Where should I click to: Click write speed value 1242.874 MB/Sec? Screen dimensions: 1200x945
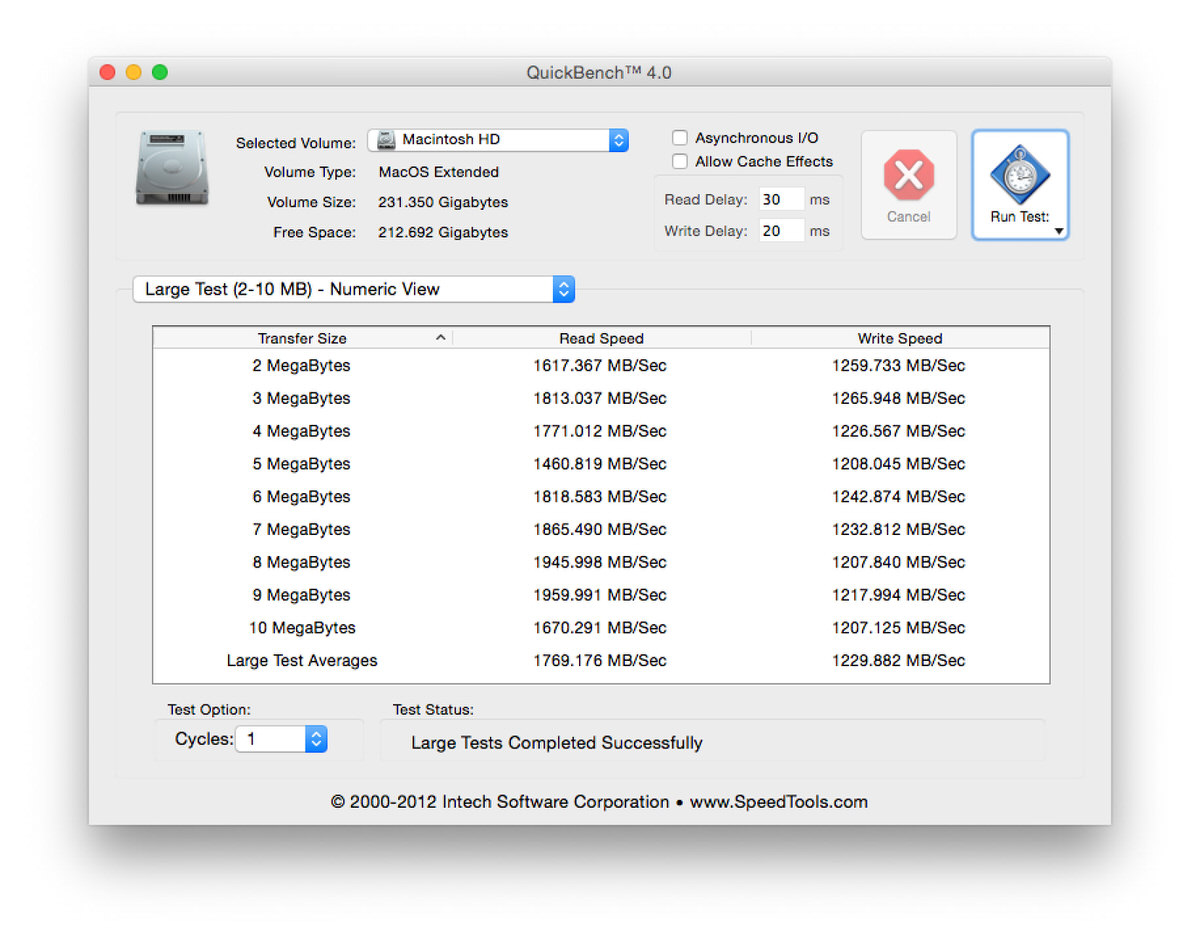899,496
